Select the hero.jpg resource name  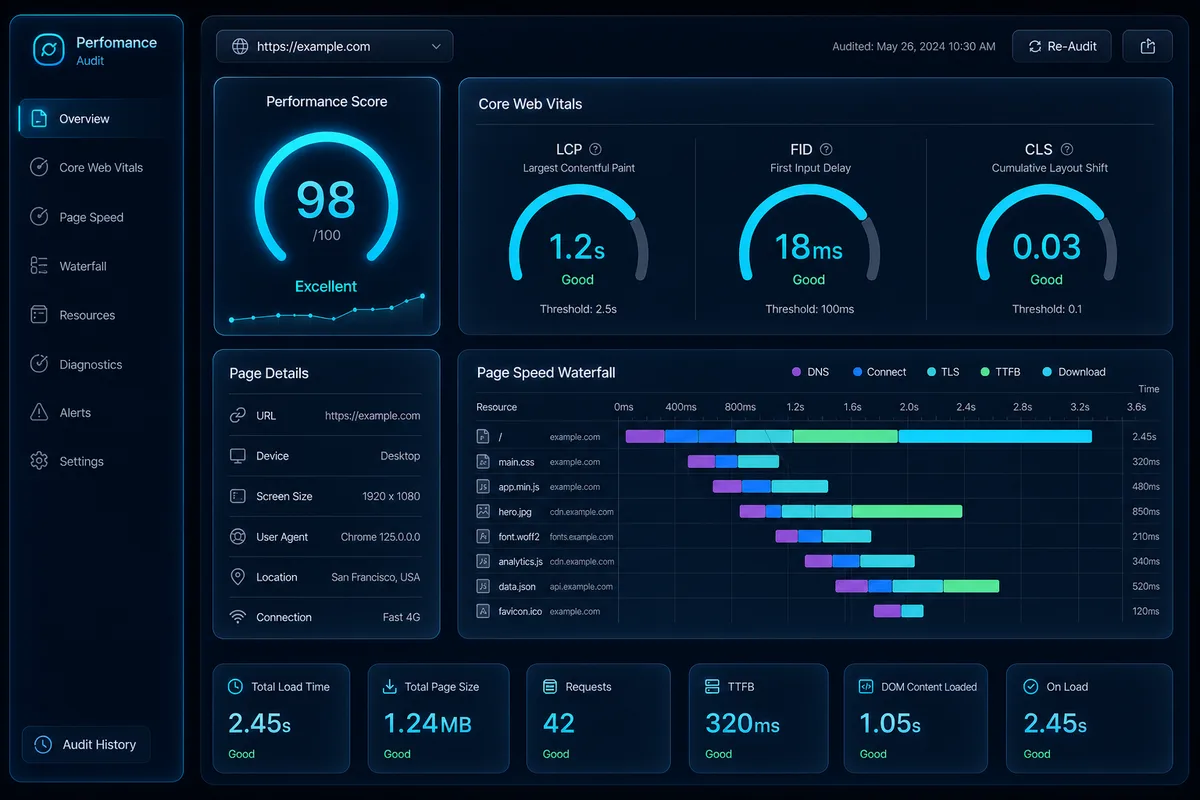[x=515, y=512]
